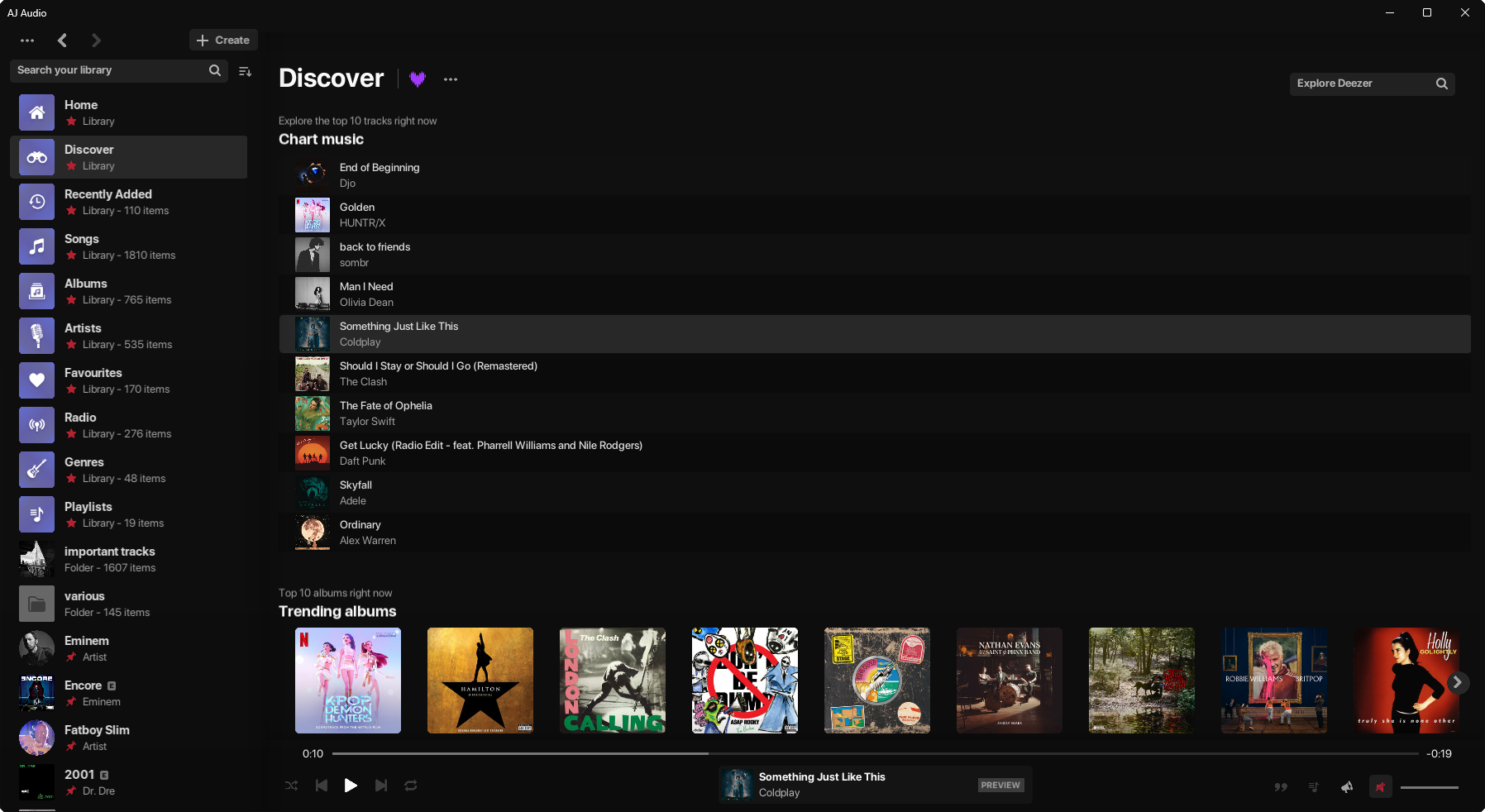
Task: Play back to friends by sombr
Action: [x=875, y=255]
